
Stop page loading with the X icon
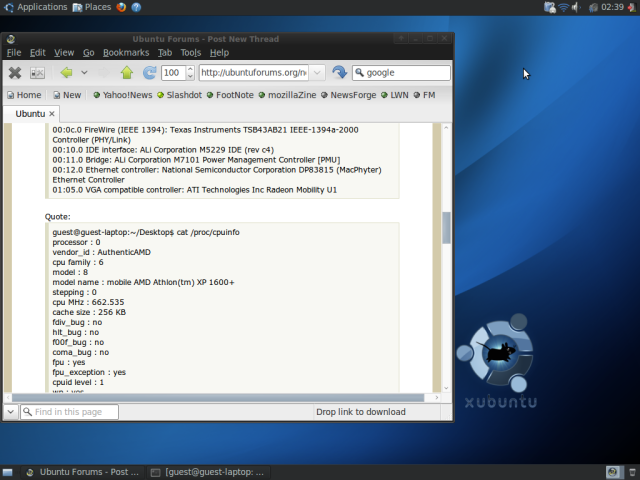click(15, 73)
